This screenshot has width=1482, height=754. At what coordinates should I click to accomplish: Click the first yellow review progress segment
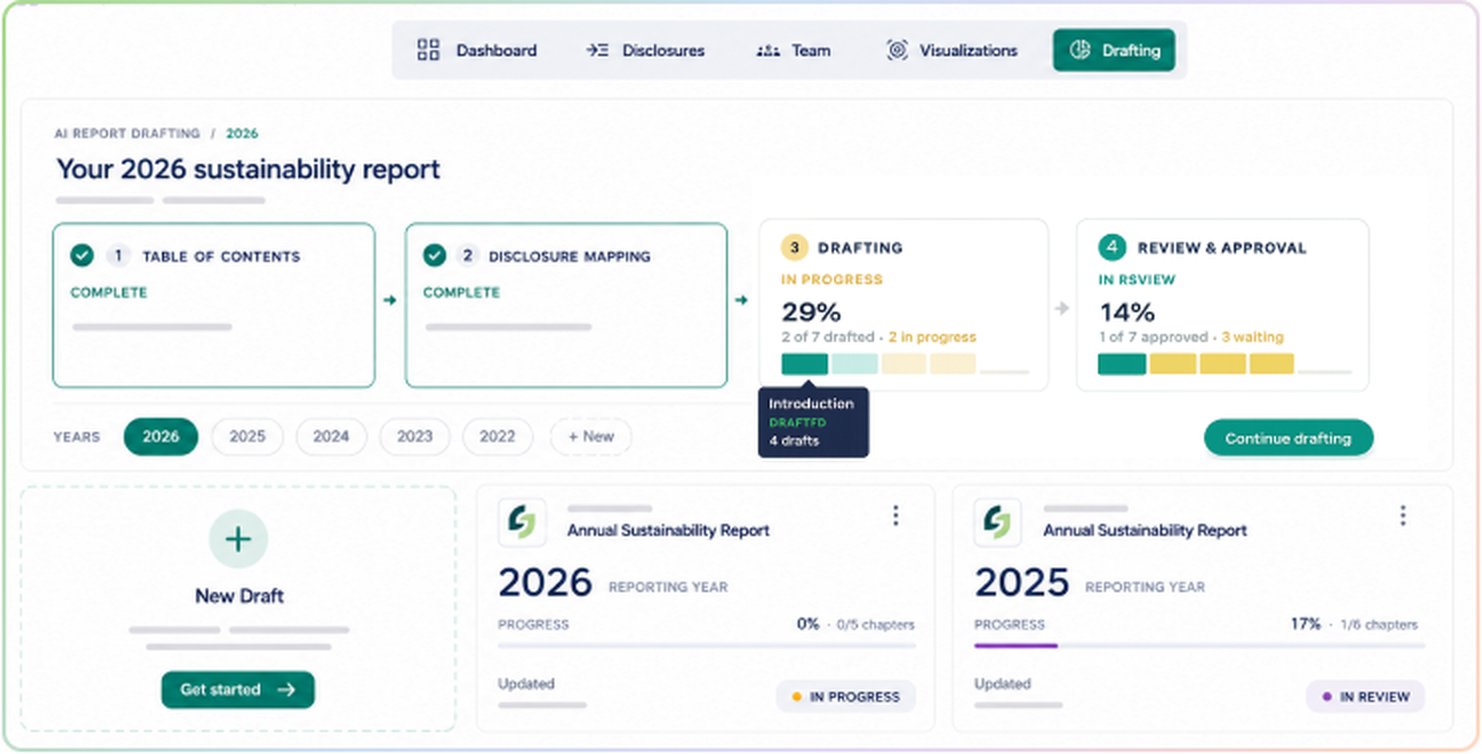point(1173,364)
